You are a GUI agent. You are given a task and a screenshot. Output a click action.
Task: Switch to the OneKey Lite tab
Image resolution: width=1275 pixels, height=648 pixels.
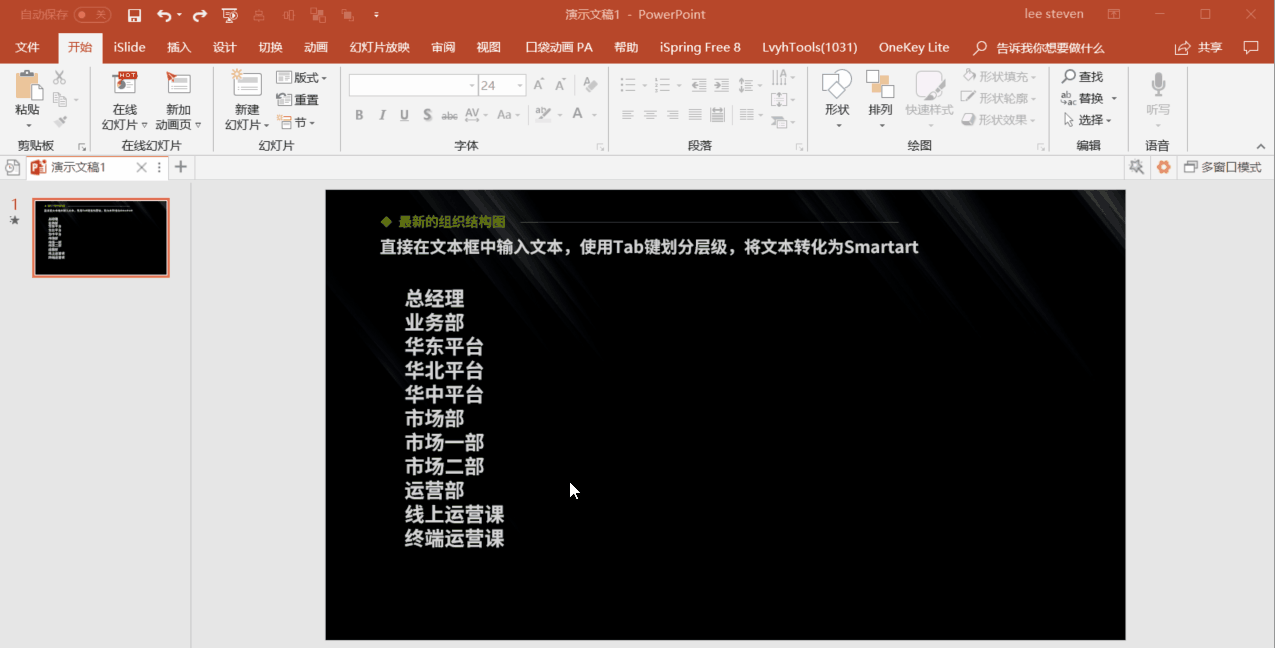(x=914, y=47)
